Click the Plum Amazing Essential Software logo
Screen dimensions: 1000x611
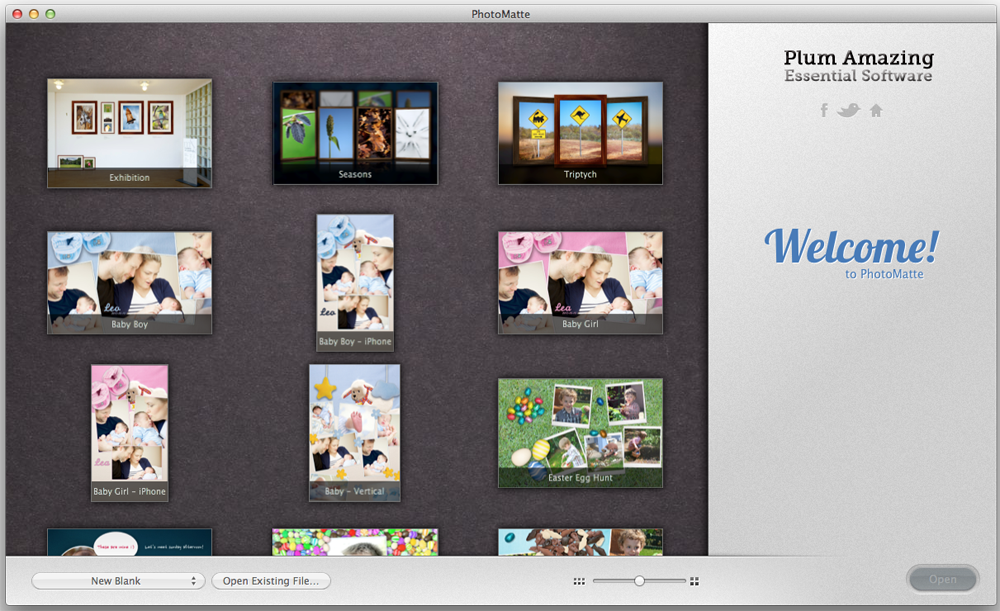[x=858, y=67]
